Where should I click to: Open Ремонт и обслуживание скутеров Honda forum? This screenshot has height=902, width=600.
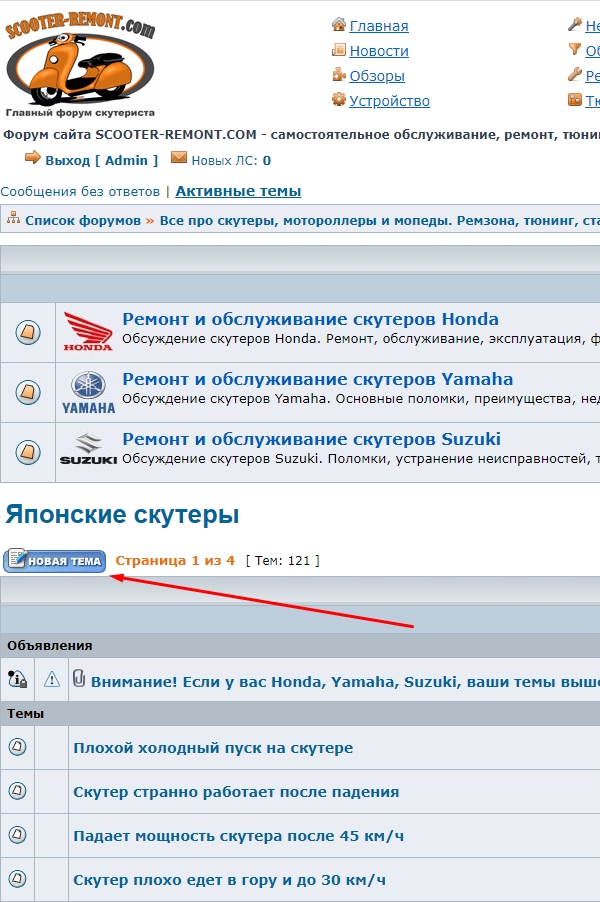(310, 320)
